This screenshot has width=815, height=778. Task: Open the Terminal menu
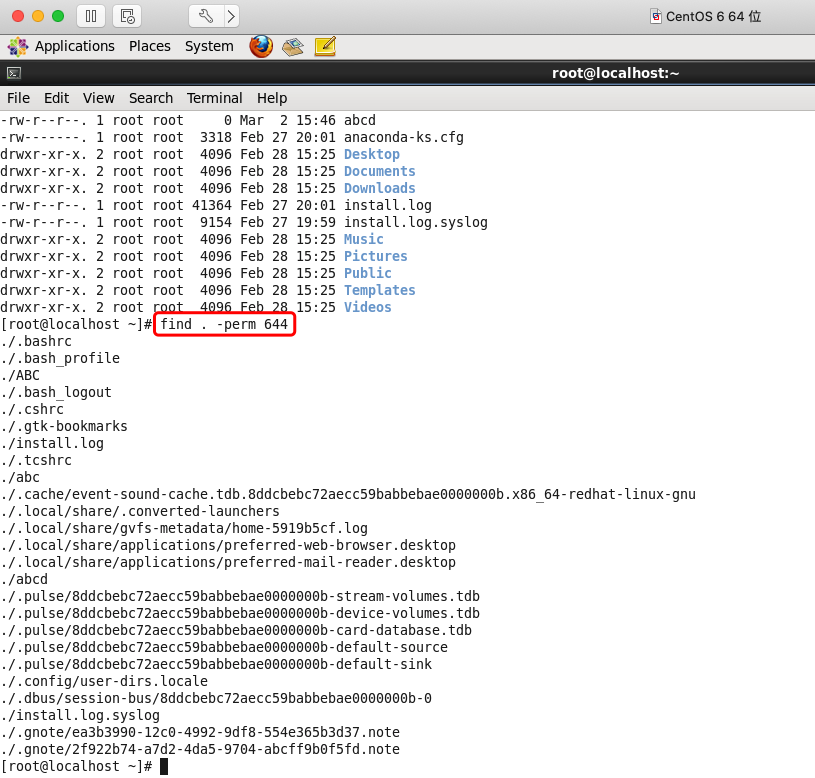214,98
